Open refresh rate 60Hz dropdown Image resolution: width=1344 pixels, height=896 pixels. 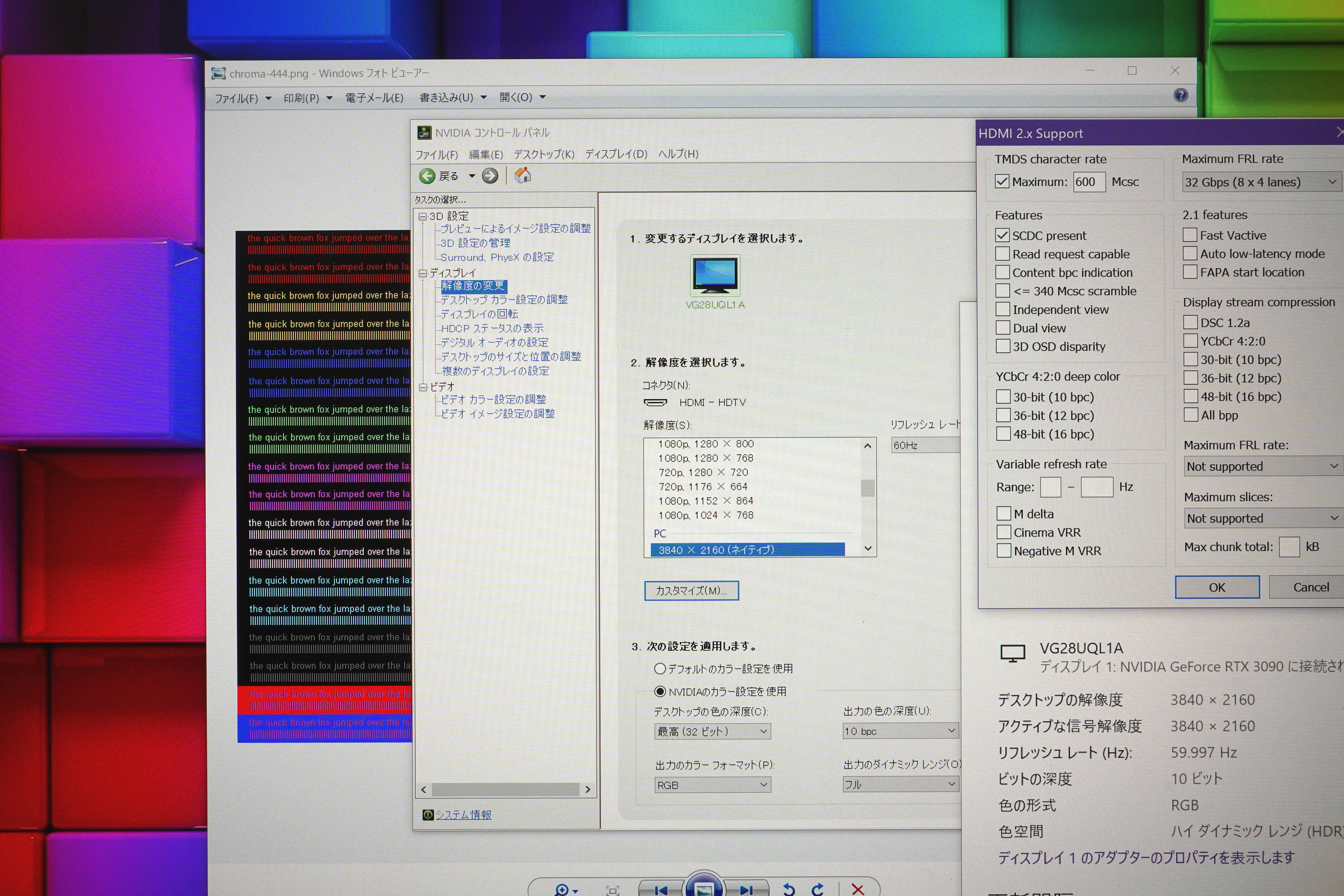926,445
